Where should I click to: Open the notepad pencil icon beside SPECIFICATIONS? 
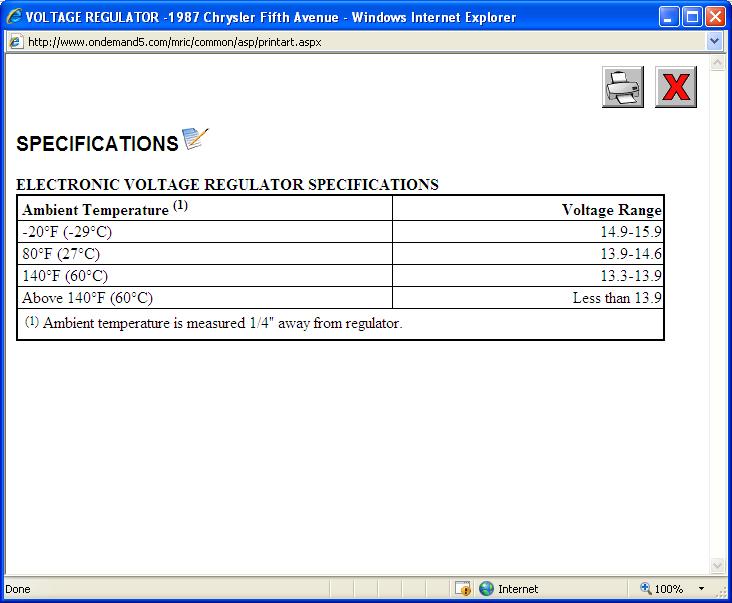pos(195,139)
